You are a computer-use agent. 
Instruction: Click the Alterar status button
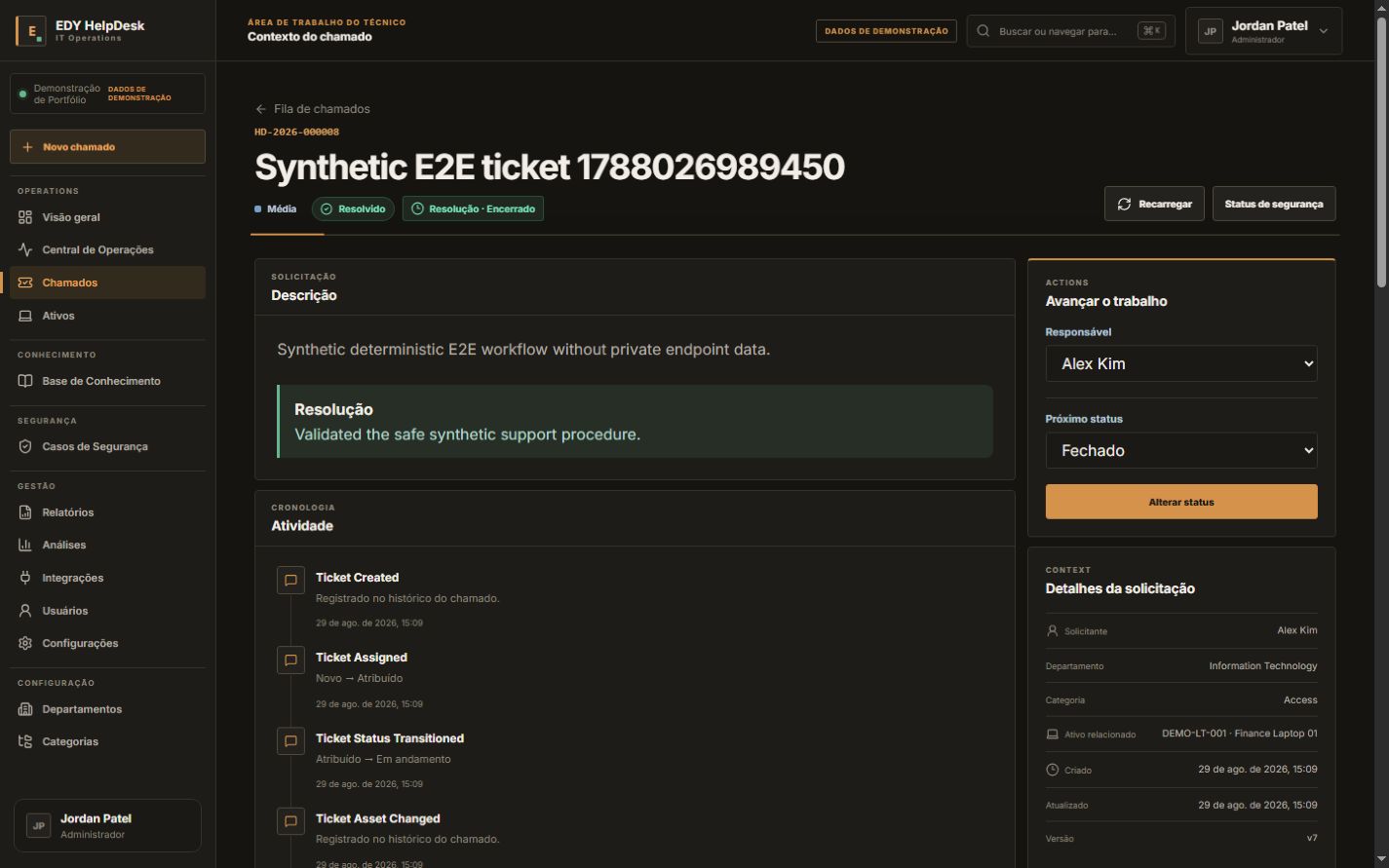[x=1181, y=502]
